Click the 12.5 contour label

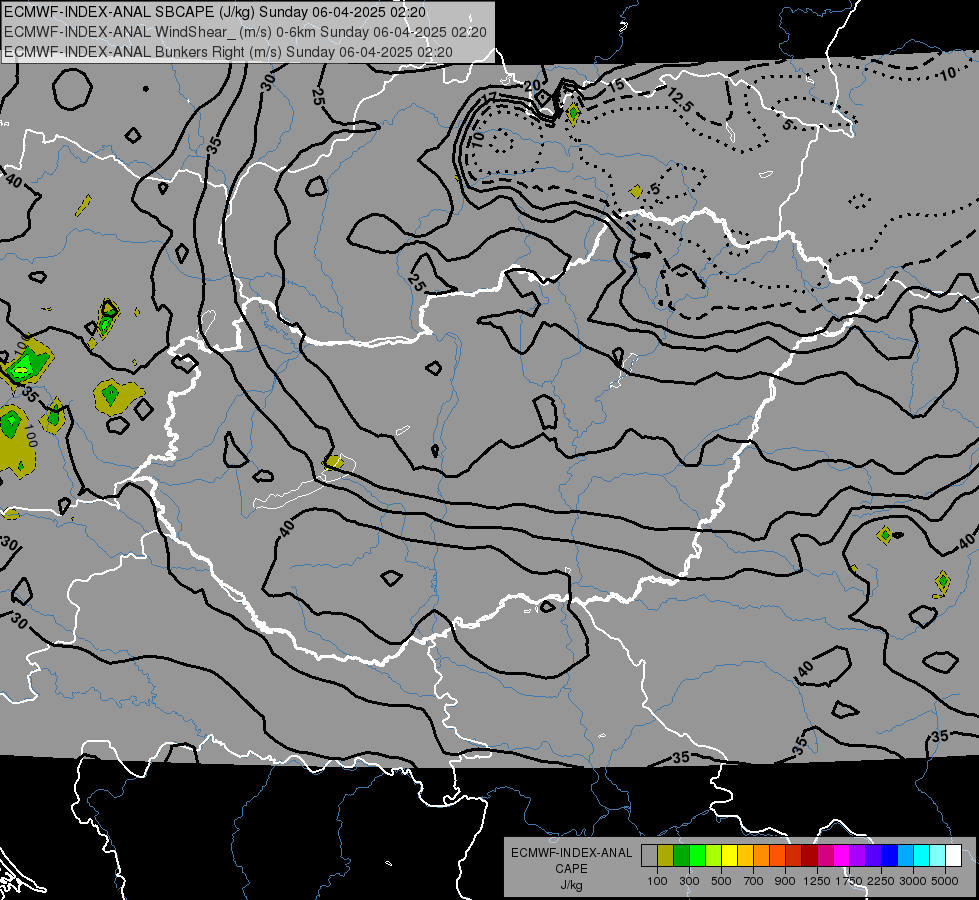[x=681, y=100]
